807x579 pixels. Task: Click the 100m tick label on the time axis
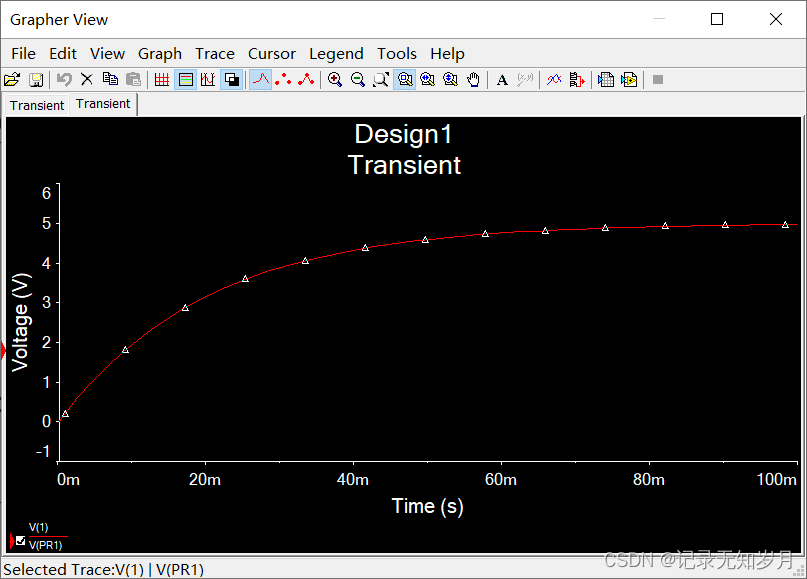point(777,480)
